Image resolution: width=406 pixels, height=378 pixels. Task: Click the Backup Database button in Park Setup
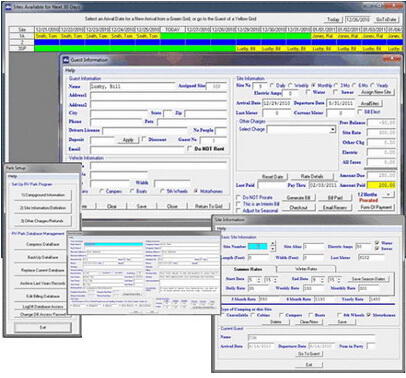(43, 257)
